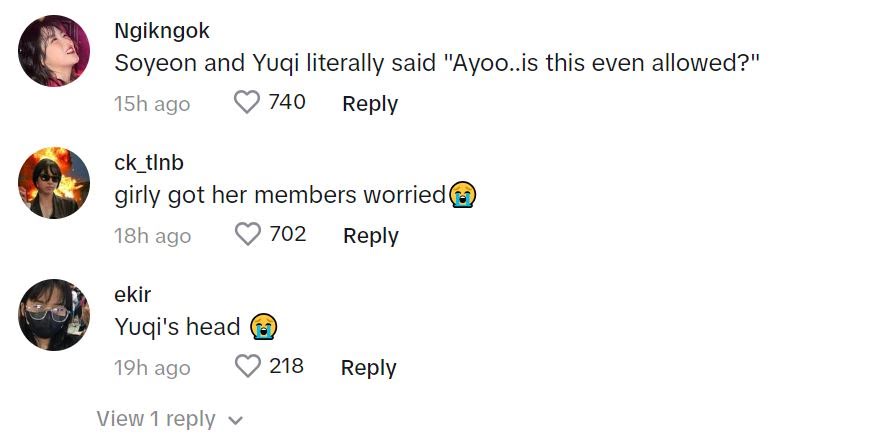Like ck_tlnb's comment with heart icon
The width and height of the screenshot is (888, 448).
coord(247,234)
